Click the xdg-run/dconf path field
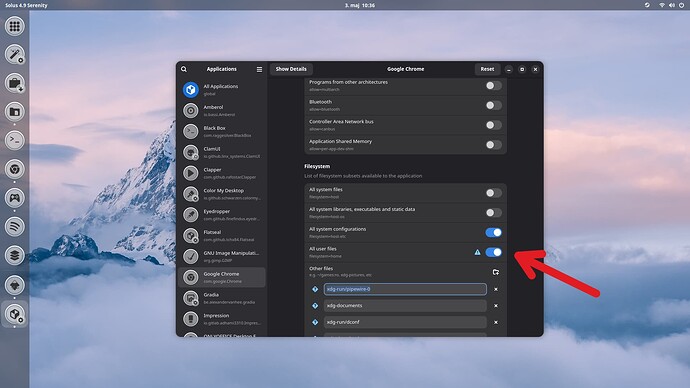The height and width of the screenshot is (388, 690). (405, 322)
